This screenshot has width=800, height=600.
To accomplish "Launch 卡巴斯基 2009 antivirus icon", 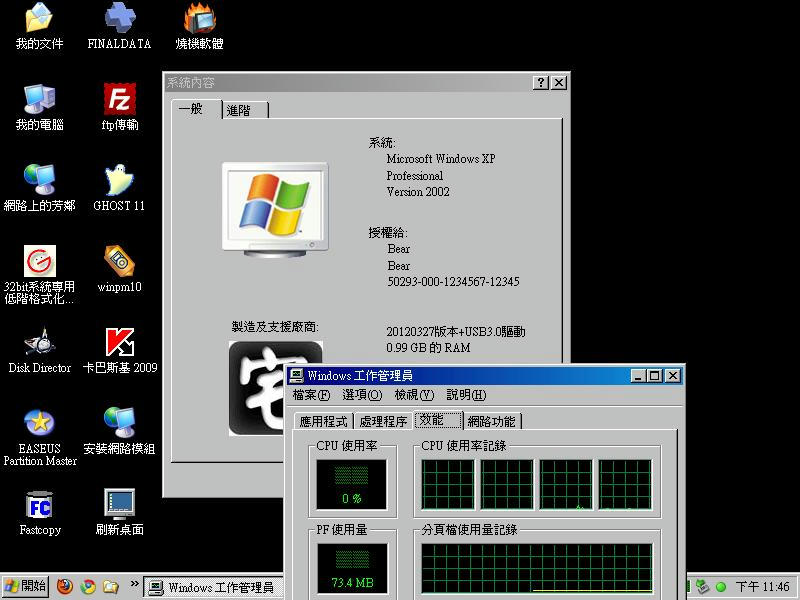I will click(x=119, y=343).
